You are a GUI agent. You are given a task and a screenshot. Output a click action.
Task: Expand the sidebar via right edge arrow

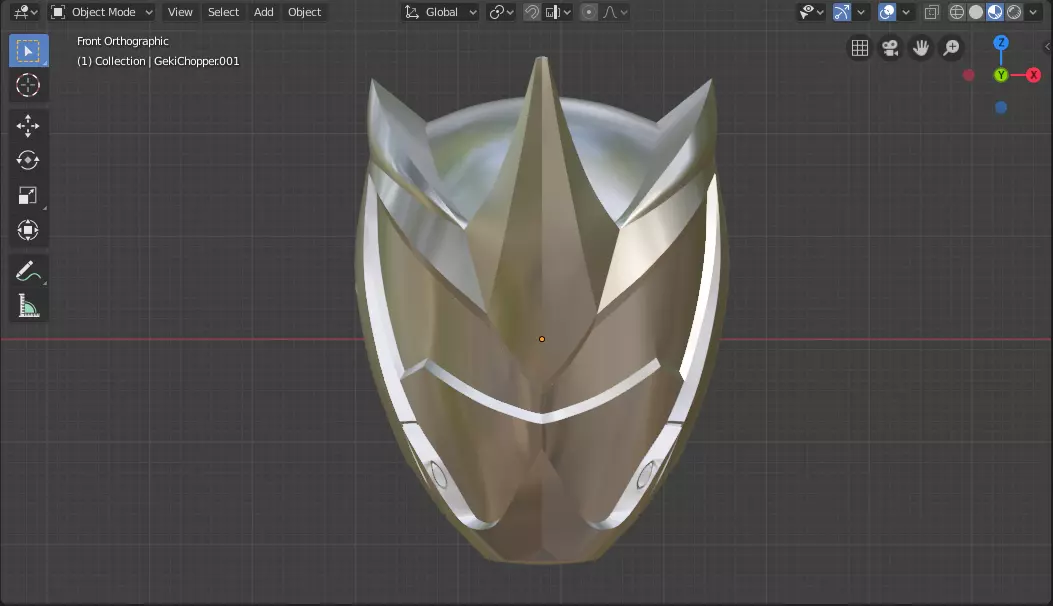[1048, 46]
